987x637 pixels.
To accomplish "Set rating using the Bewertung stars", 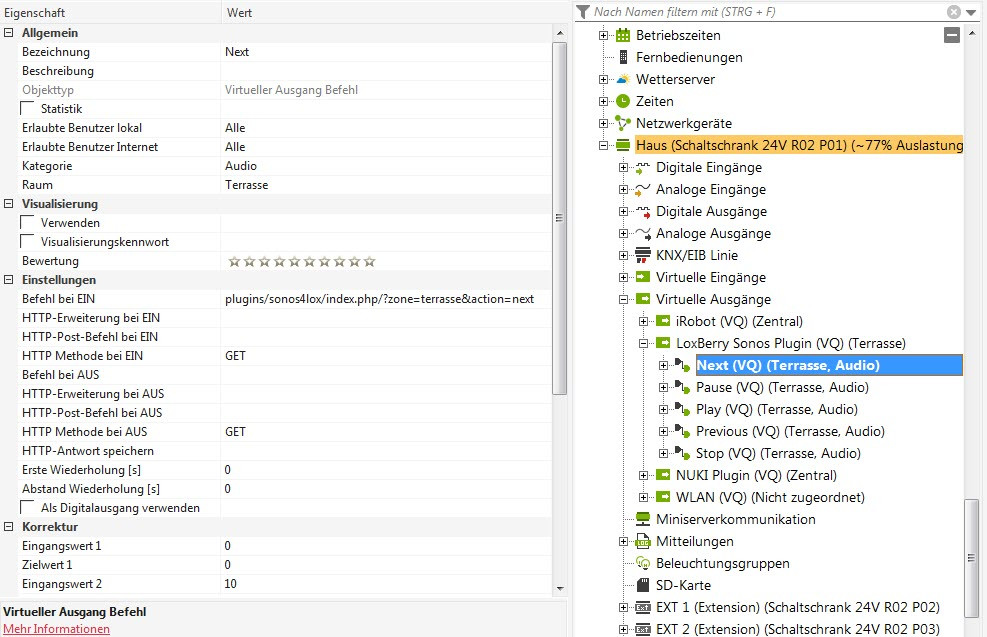I will (301, 261).
